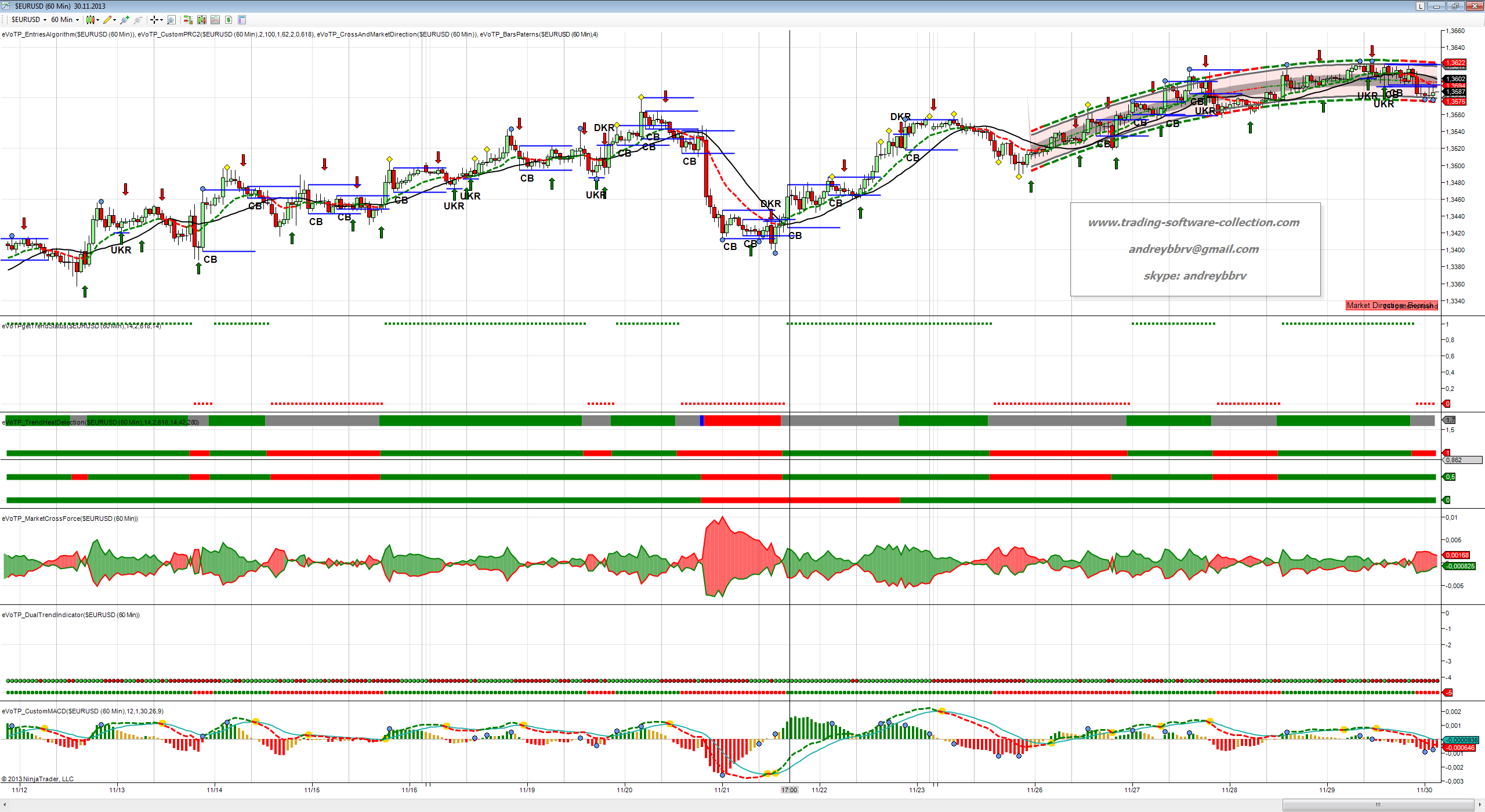1485x812 pixels.
Task: Click the zoom out magnifier icon
Action: (137, 20)
